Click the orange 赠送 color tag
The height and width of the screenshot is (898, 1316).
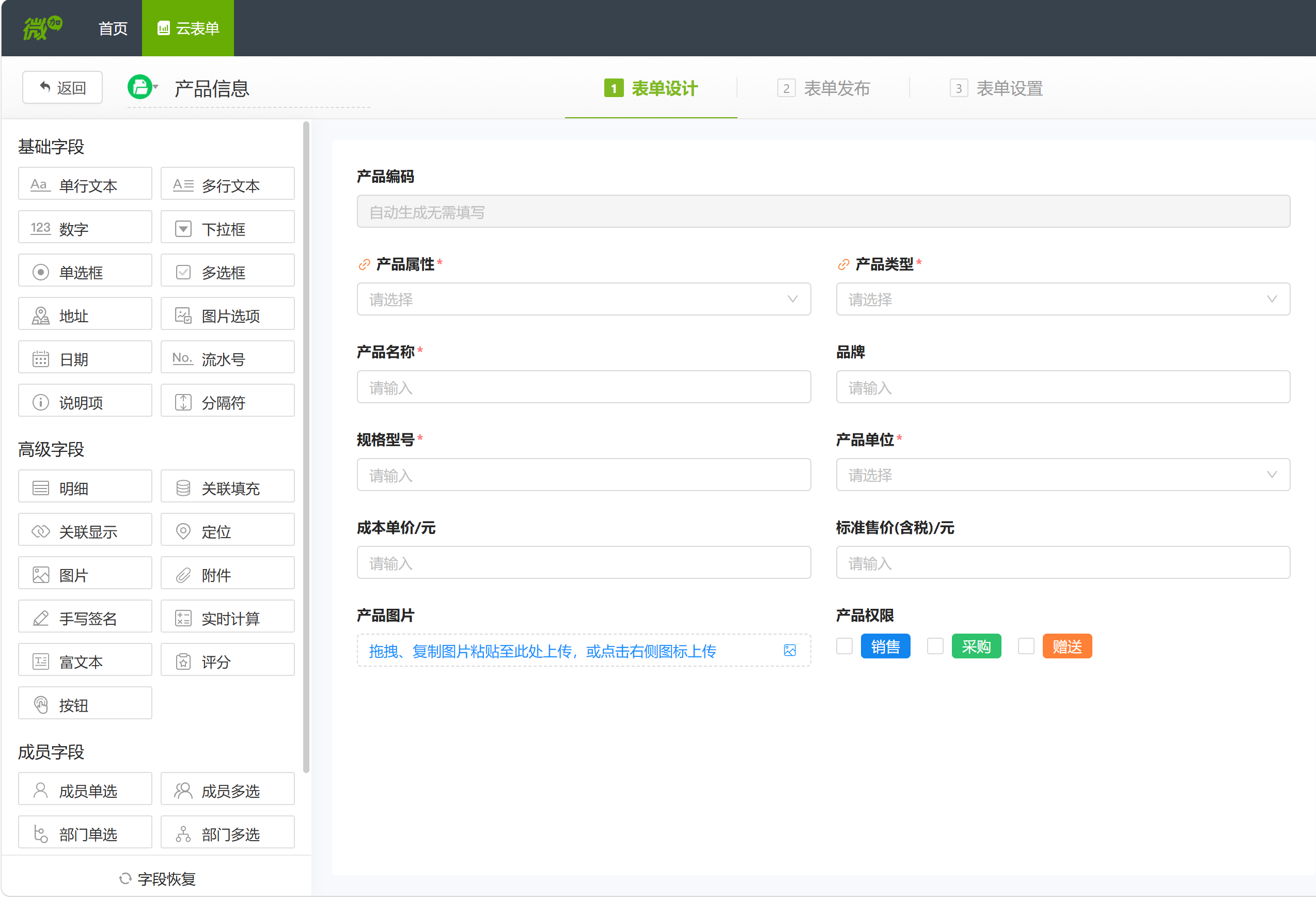(1067, 646)
